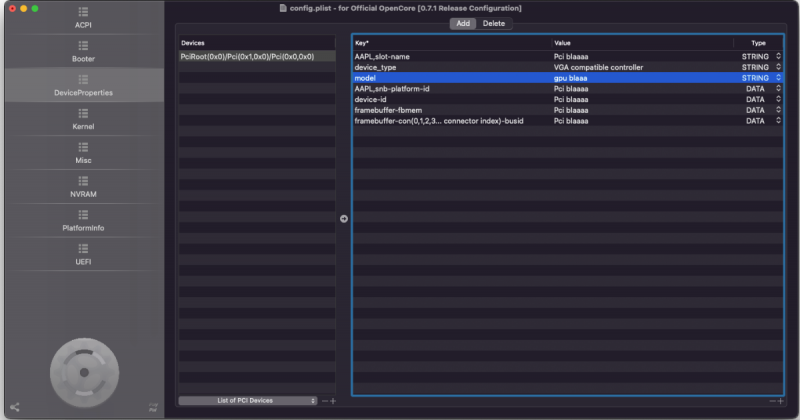The image size is (800, 420).
Task: Open the Misc section in sidebar
Action: (83, 153)
